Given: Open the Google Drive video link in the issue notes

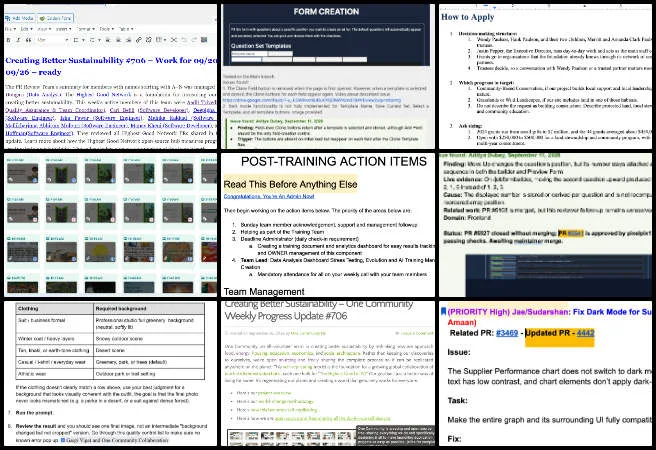Looking at the screenshot, I should tap(311, 100).
